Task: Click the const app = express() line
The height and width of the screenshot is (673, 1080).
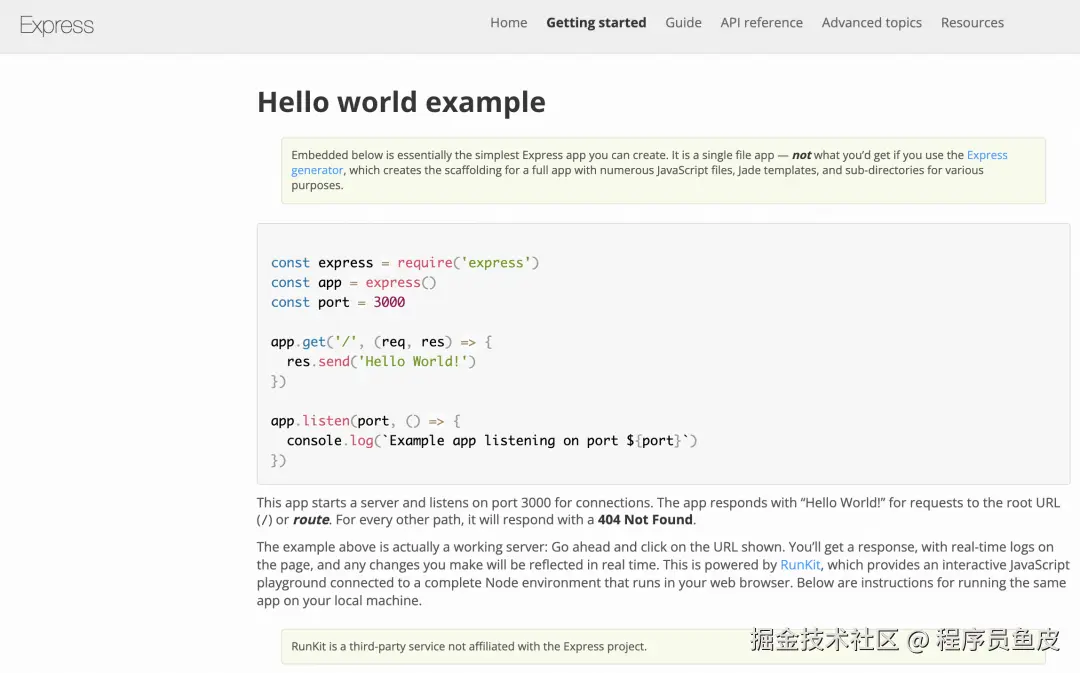Action: 353,282
